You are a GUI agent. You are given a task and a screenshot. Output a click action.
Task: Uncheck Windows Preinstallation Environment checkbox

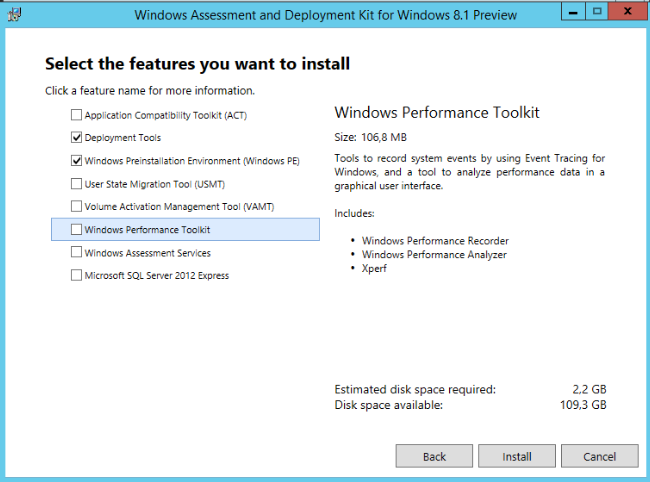(77, 161)
